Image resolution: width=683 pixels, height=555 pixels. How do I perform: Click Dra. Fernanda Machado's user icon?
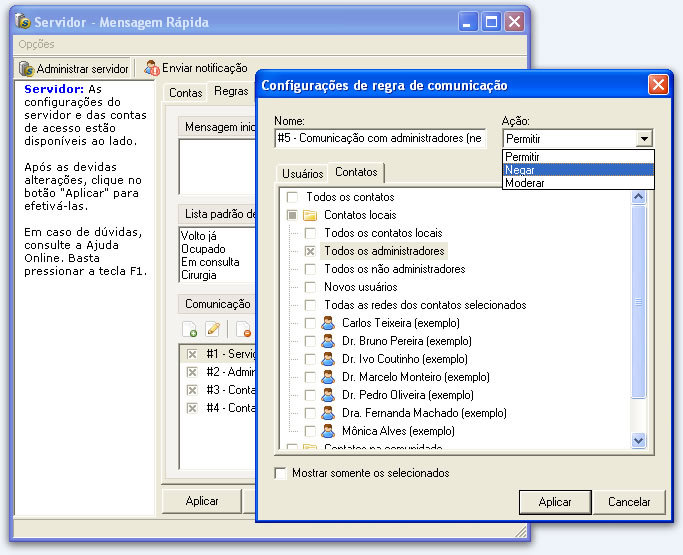click(328, 413)
